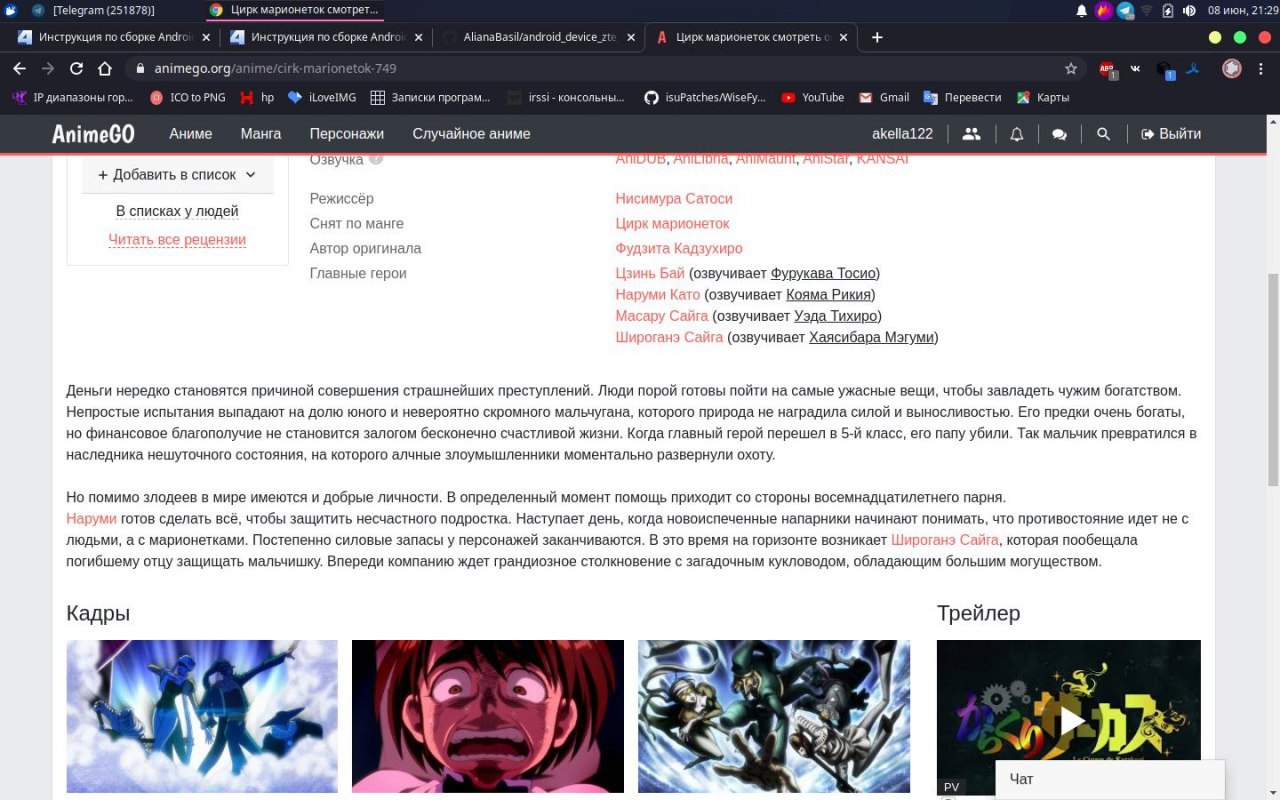Image resolution: width=1280 pixels, height=800 pixels.
Task: Open the irssi - консольны... bookmark
Action: [566, 97]
